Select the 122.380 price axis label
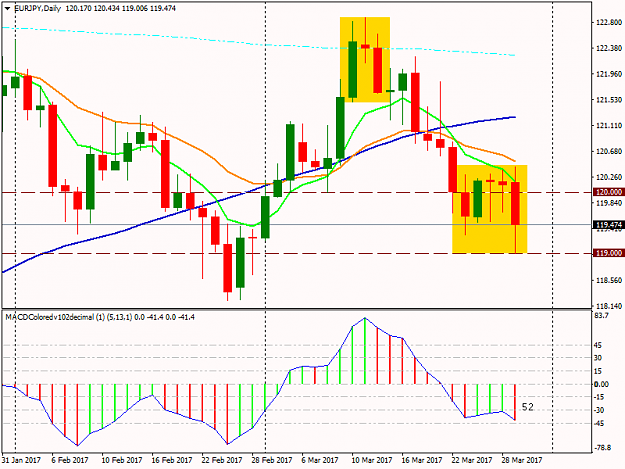This screenshot has width=625, height=469. point(609,48)
